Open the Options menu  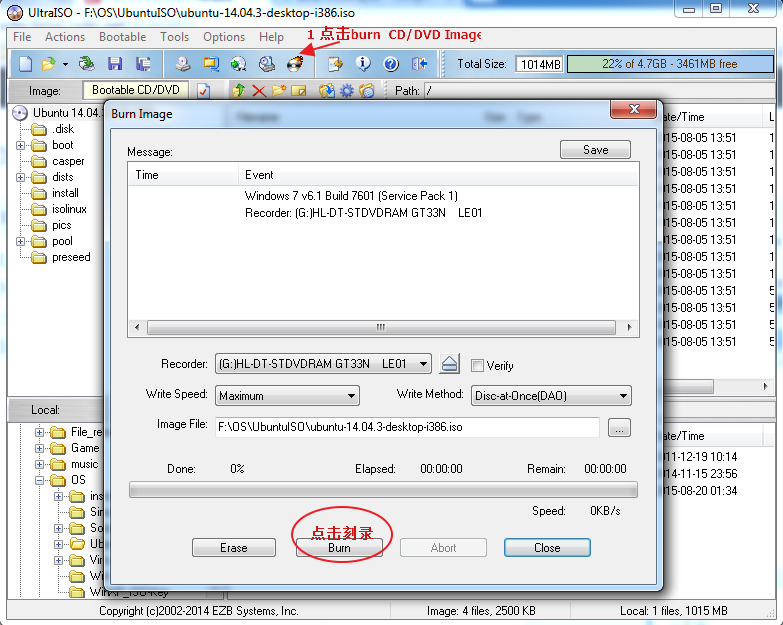pos(224,37)
